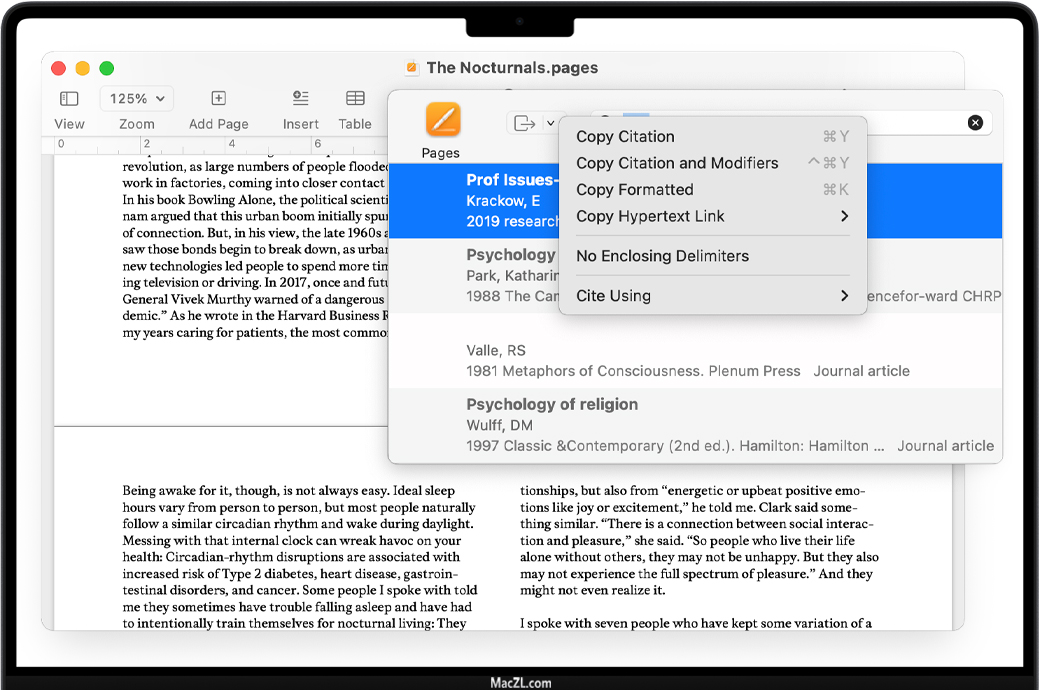The height and width of the screenshot is (690, 1040).
Task: Click the View sidebar icon
Action: 69,99
